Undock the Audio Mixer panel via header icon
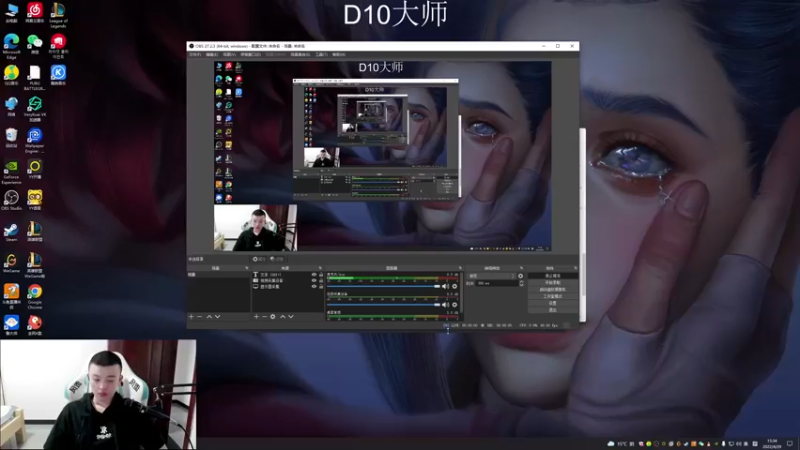 tap(460, 268)
